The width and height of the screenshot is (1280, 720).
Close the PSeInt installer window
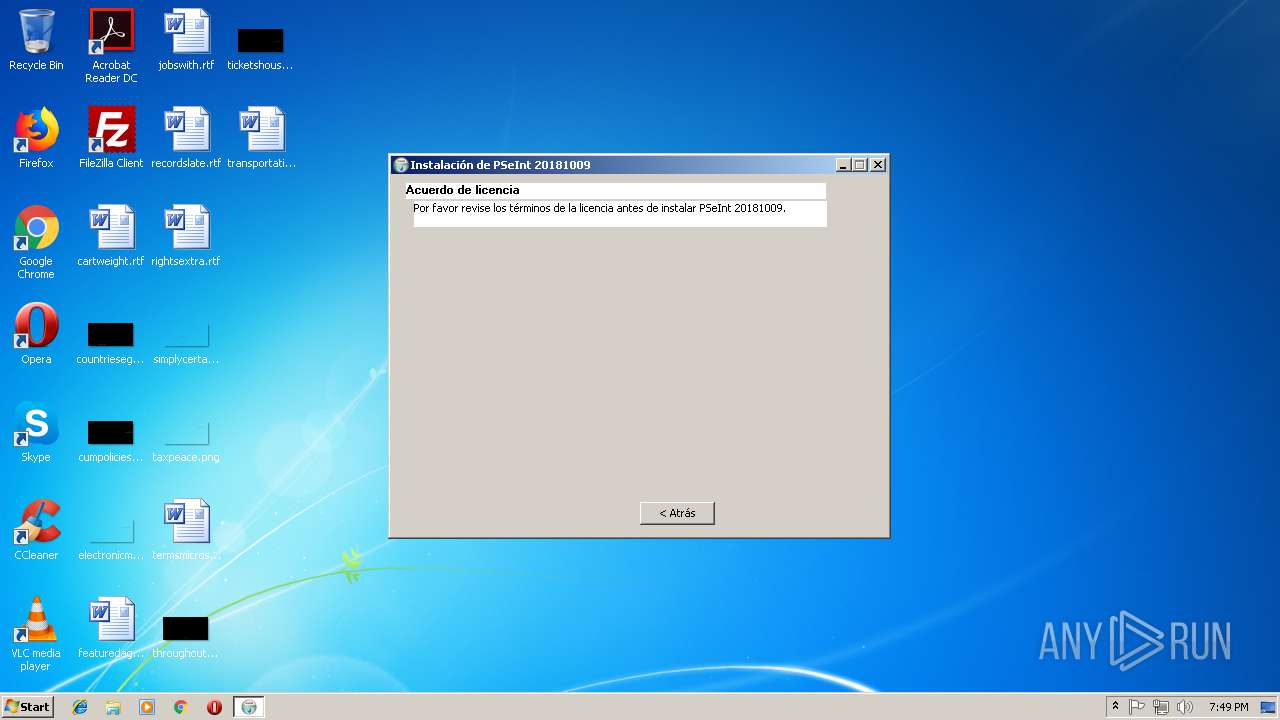coord(877,165)
